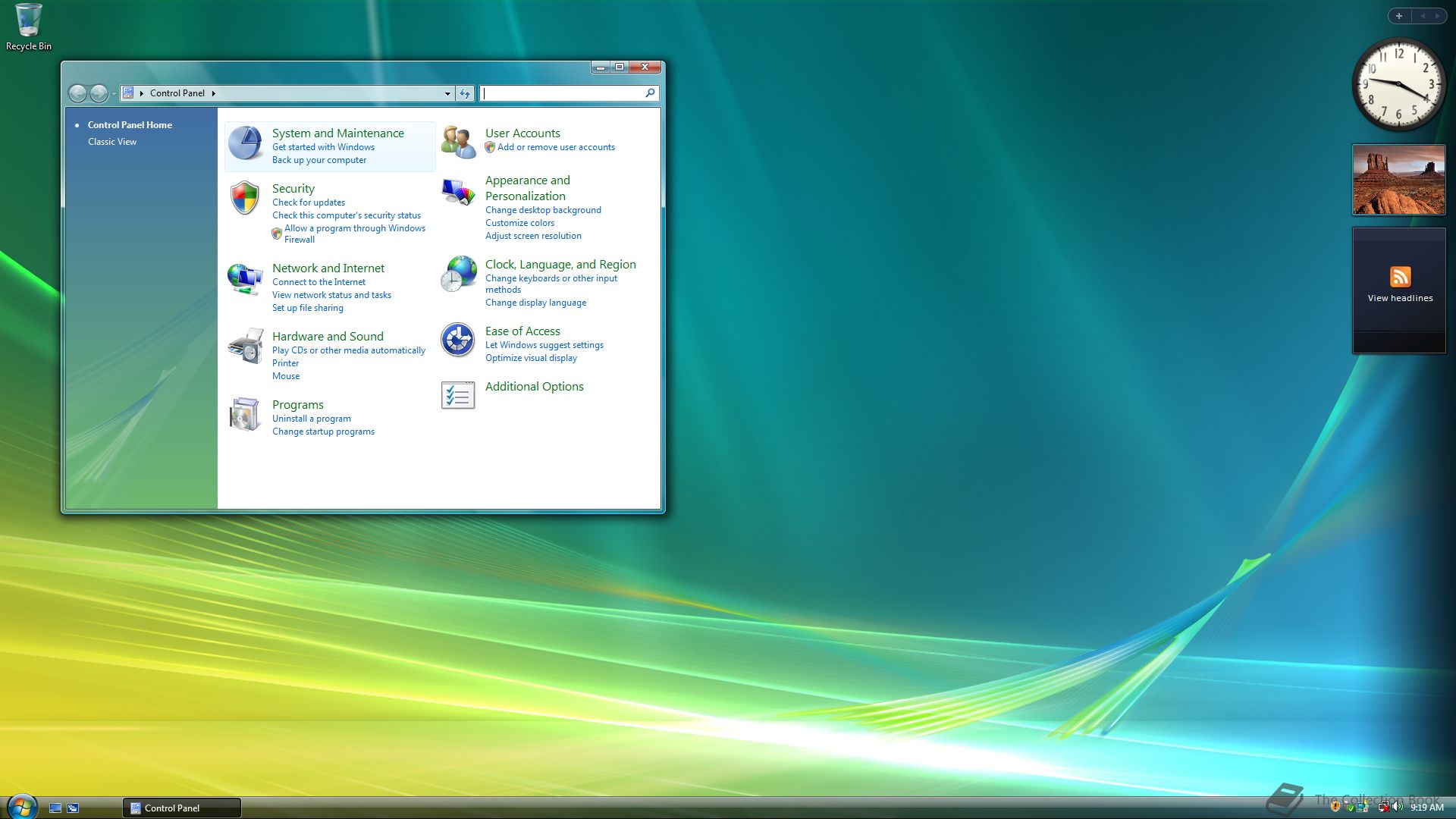Click Change display language link

(535, 303)
